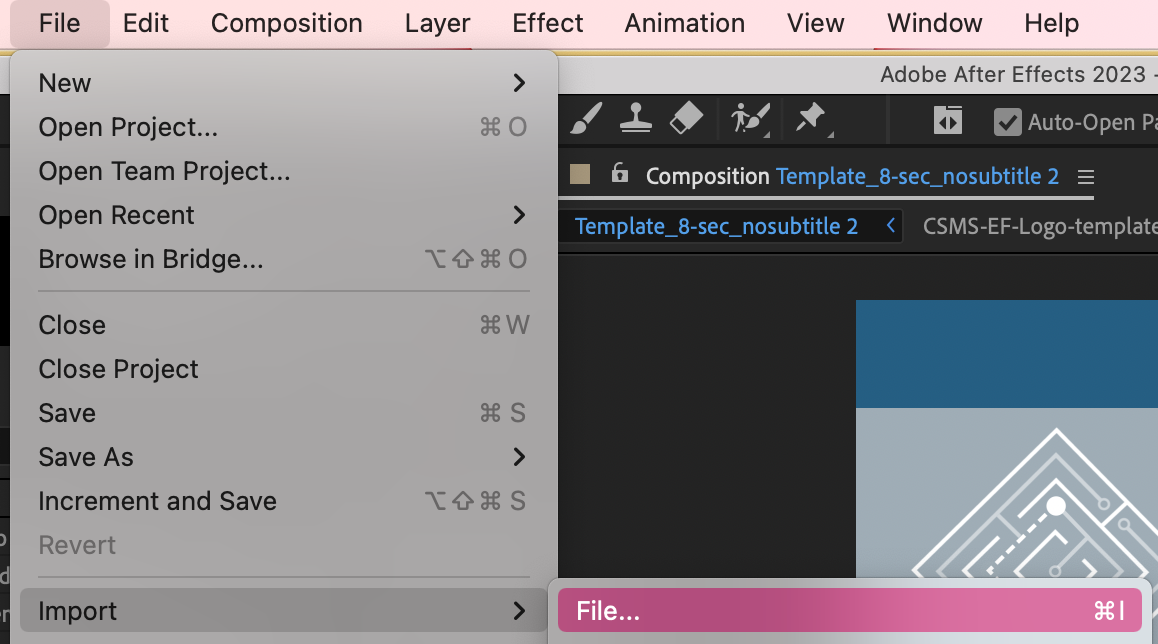
Task: Choose Increment and Save
Action: click(284, 501)
